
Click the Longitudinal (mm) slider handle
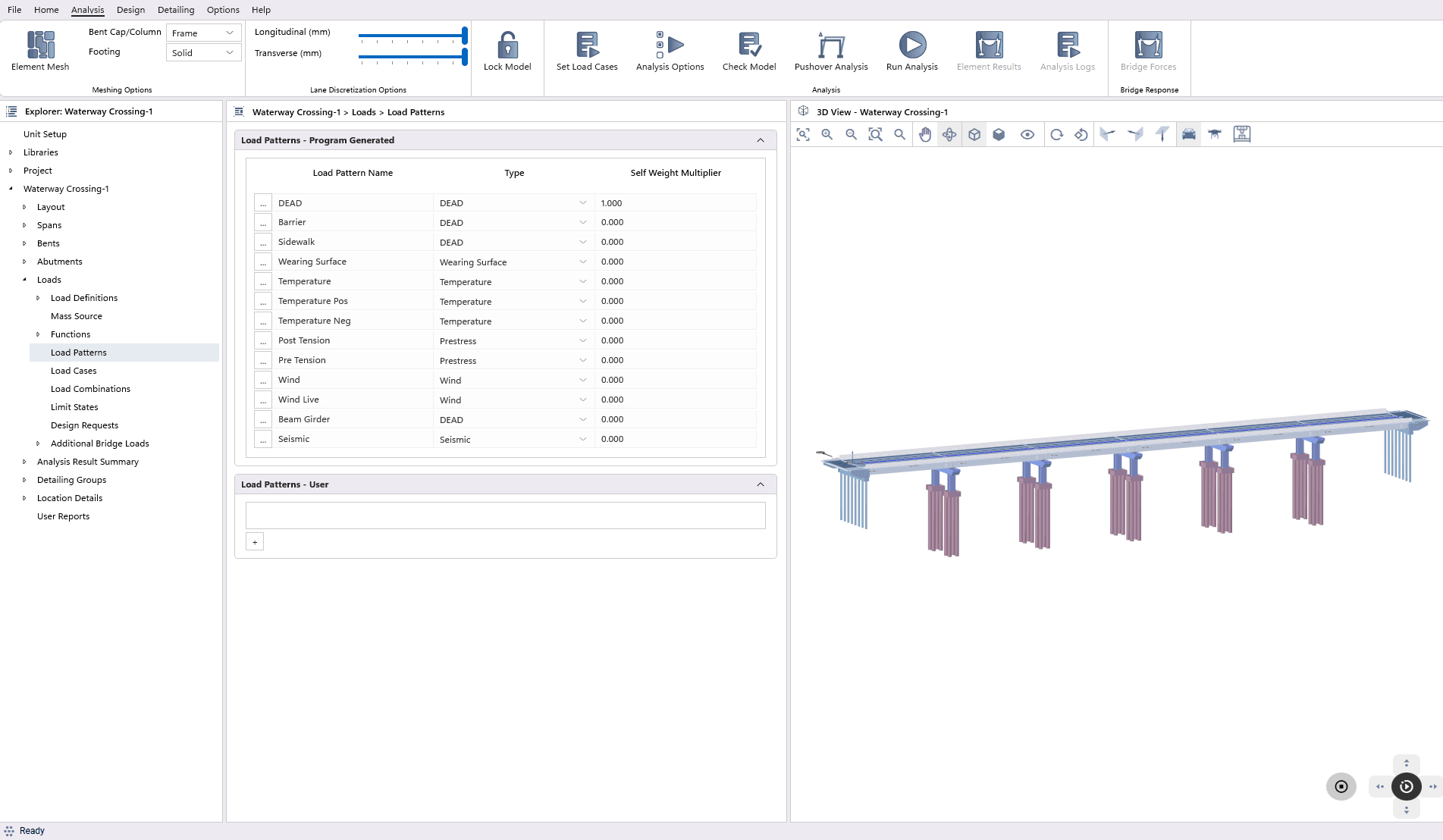[x=464, y=36]
